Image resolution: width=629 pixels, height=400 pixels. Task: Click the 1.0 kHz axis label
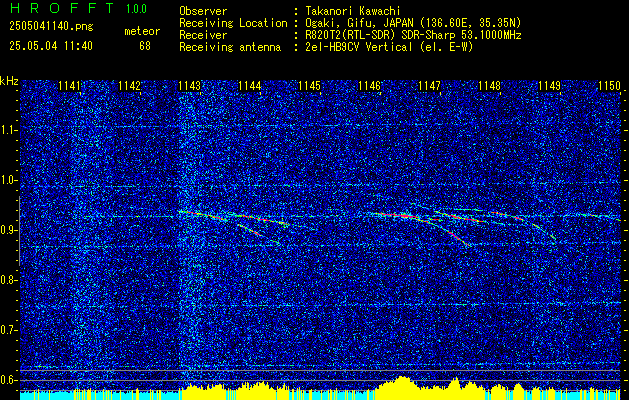9,180
